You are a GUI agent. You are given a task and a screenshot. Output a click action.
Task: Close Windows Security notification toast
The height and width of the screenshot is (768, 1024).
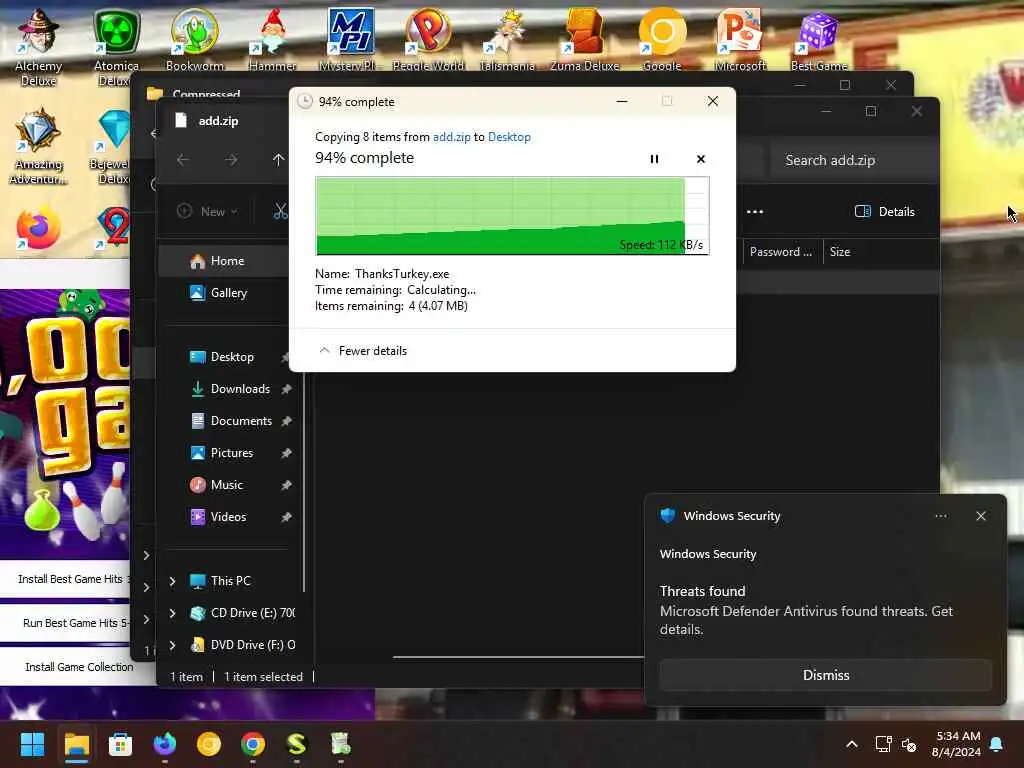coord(981,516)
